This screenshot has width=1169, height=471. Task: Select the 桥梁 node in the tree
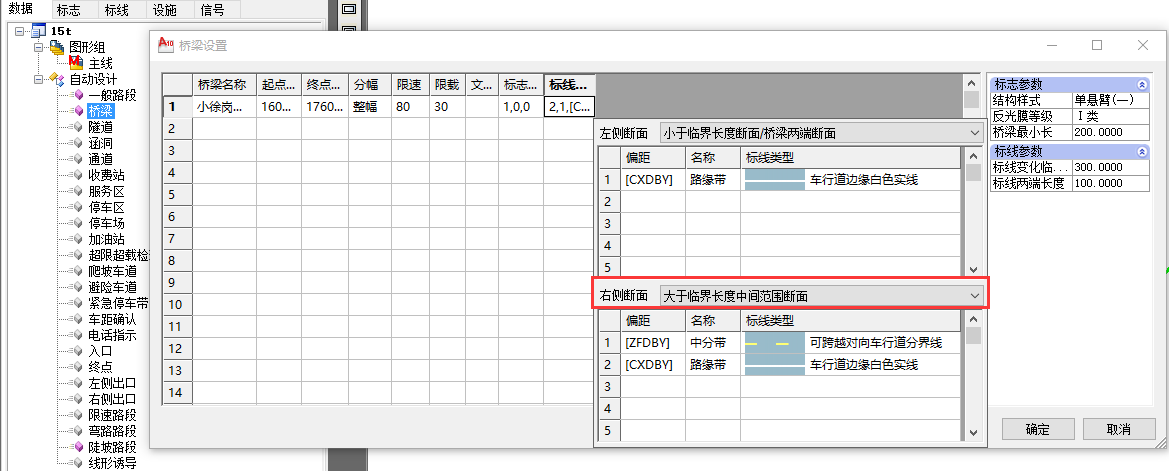[x=100, y=111]
